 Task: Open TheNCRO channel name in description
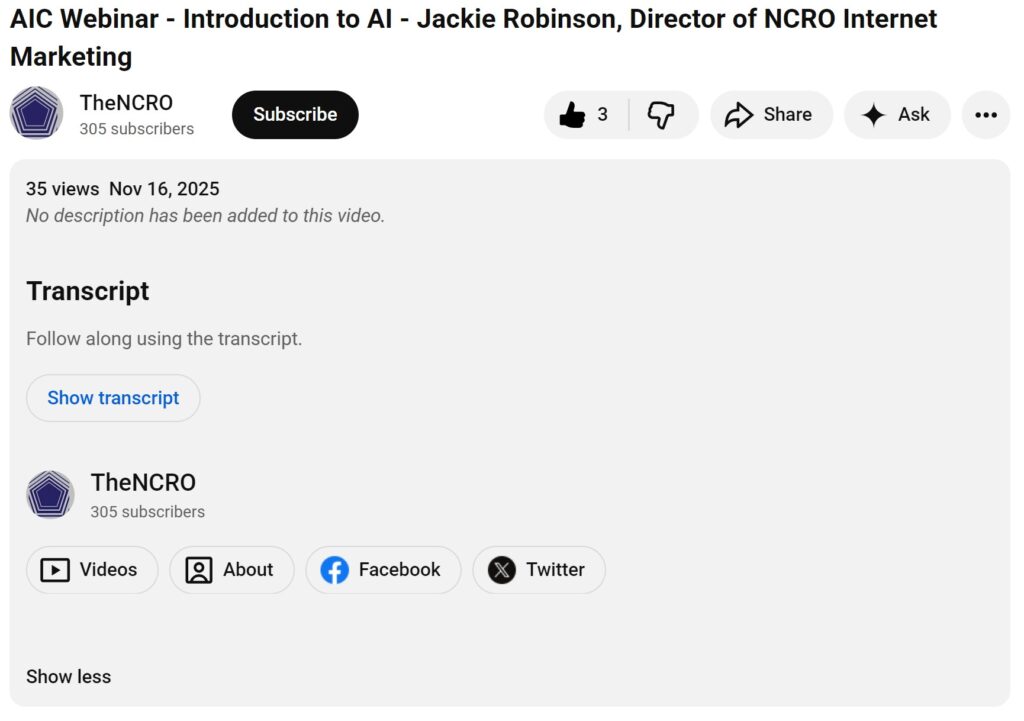143,482
